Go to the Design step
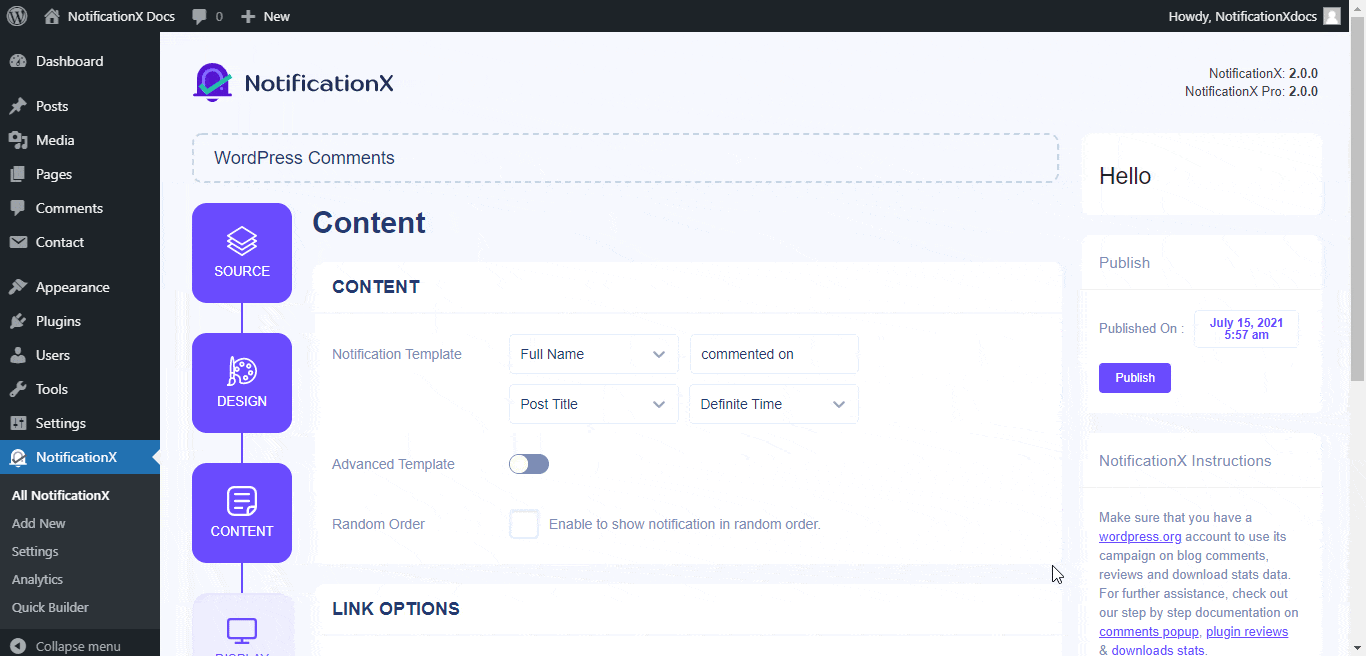This screenshot has width=1366, height=656. [242, 383]
